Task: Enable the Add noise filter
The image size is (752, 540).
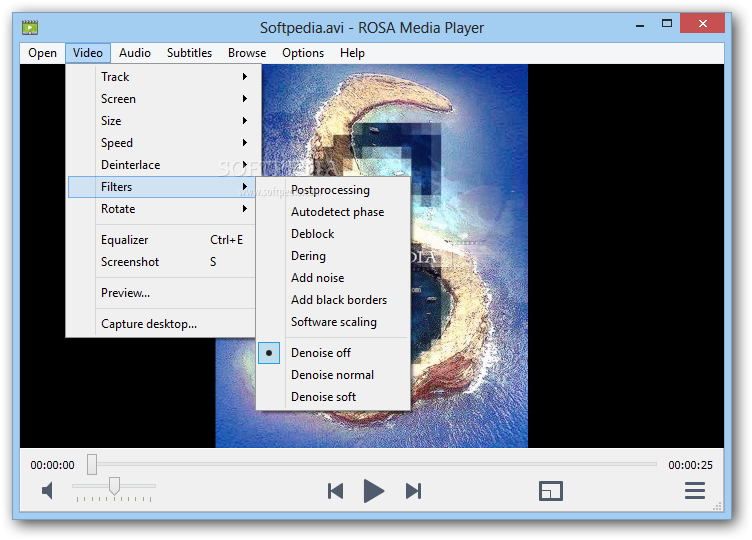Action: click(x=334, y=278)
